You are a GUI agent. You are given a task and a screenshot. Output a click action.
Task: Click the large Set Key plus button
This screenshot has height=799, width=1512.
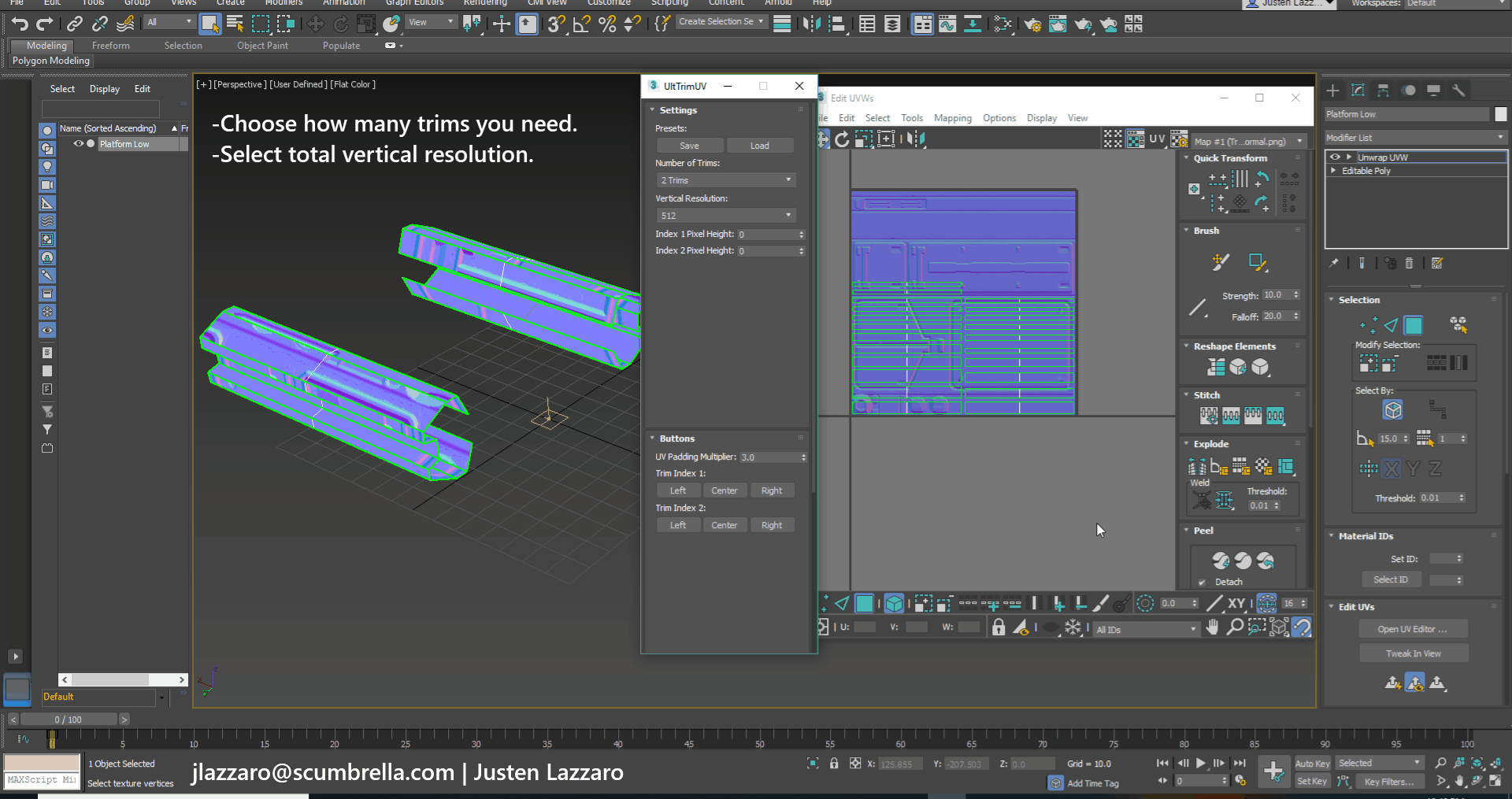pyautogui.click(x=1273, y=771)
